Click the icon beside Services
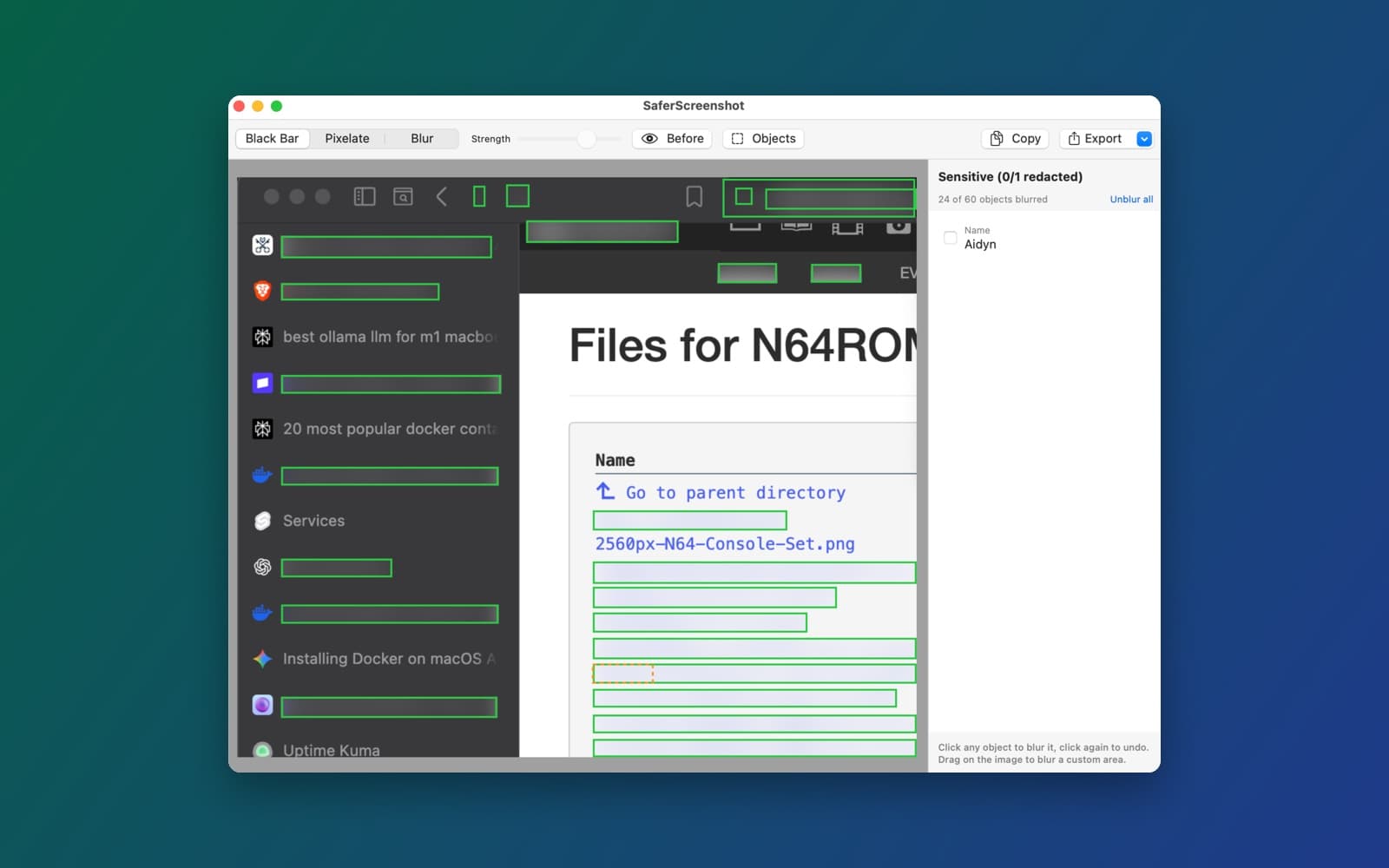This screenshot has width=1389, height=868. click(x=262, y=521)
